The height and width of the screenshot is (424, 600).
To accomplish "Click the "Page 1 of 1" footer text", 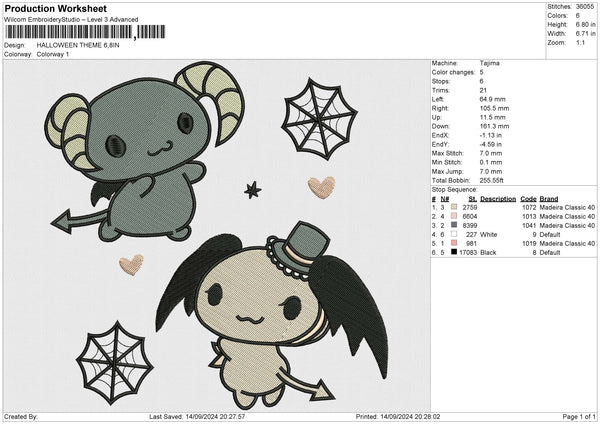I will pos(579,416).
